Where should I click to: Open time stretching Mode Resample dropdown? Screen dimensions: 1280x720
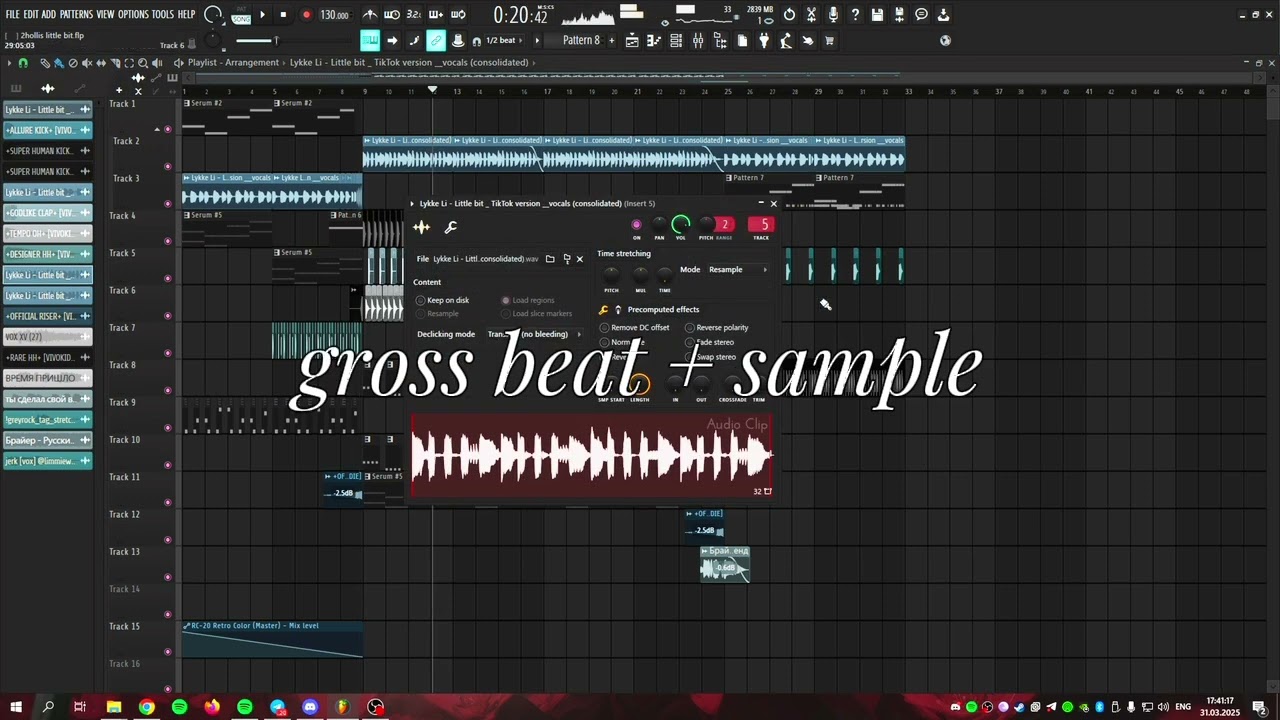738,269
